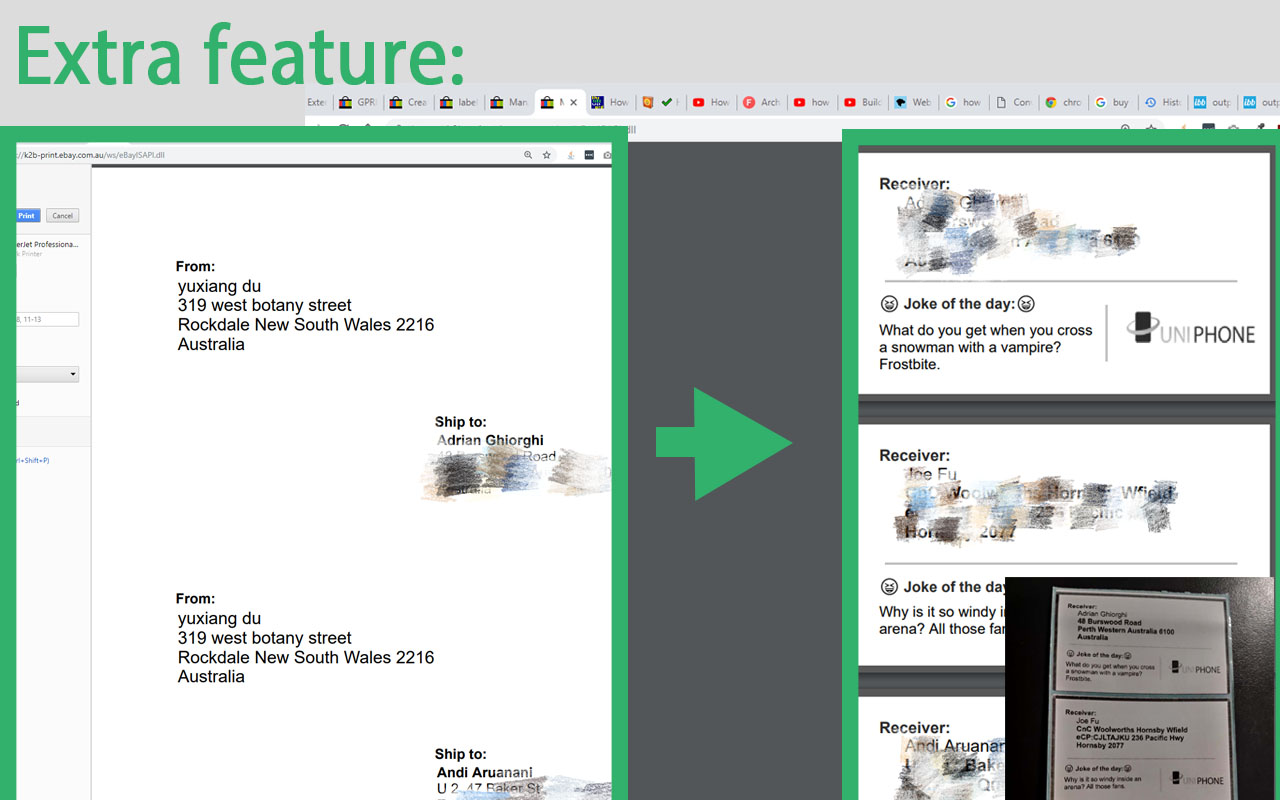Click the pages range field showing 11-13
This screenshot has height=800, width=1280.
coord(47,319)
